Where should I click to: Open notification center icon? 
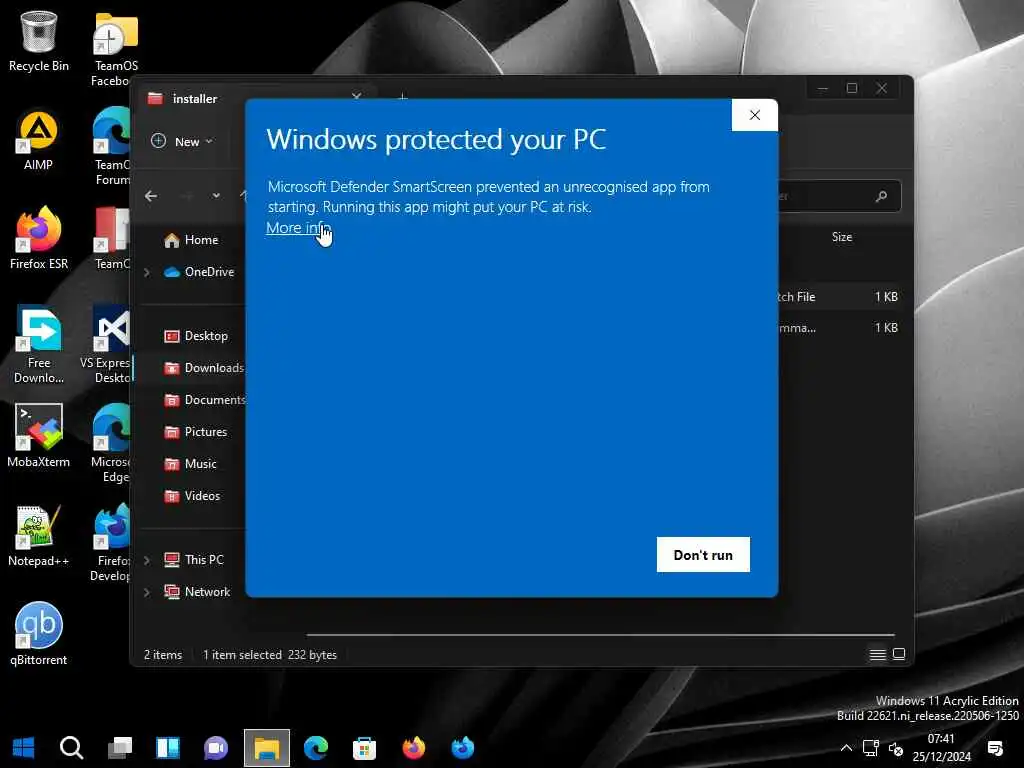tap(995, 748)
